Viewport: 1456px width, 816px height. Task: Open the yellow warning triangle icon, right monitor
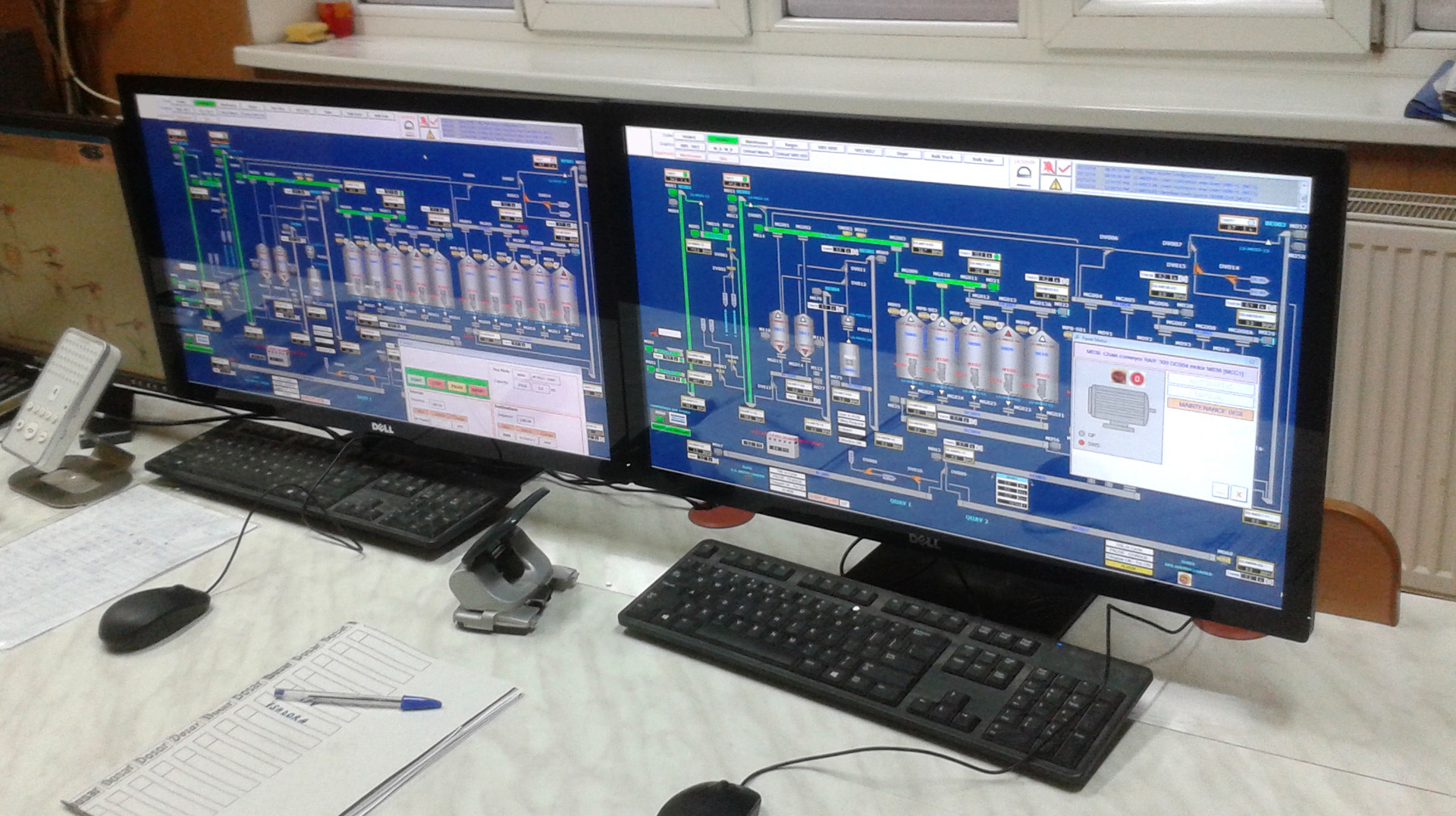click(x=1056, y=184)
